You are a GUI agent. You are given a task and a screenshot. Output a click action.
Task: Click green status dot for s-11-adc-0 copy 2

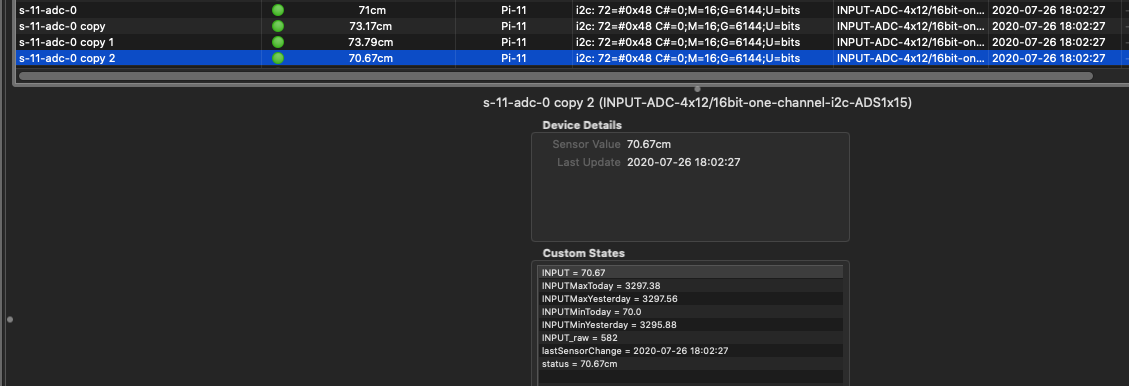tap(277, 58)
